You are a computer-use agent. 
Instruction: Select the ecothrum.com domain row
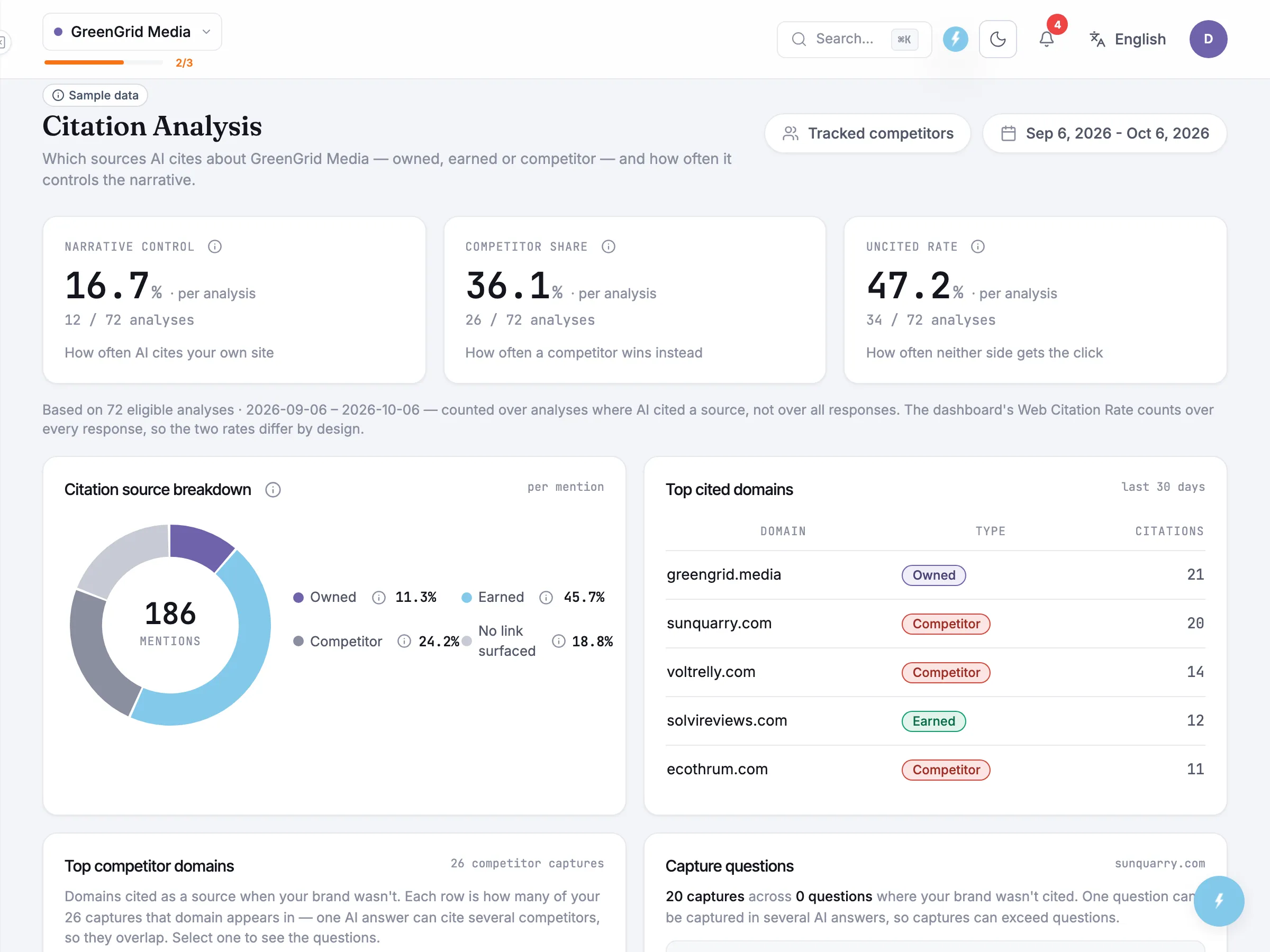coord(935,770)
